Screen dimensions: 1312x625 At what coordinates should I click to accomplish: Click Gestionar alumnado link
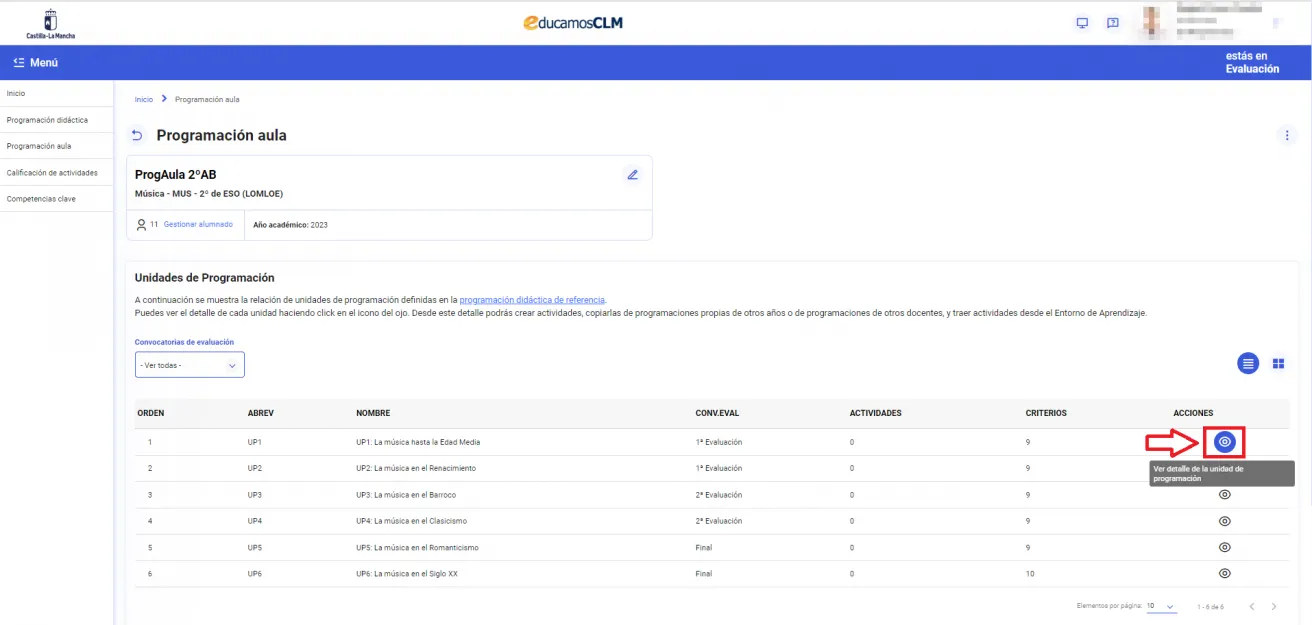(x=198, y=225)
